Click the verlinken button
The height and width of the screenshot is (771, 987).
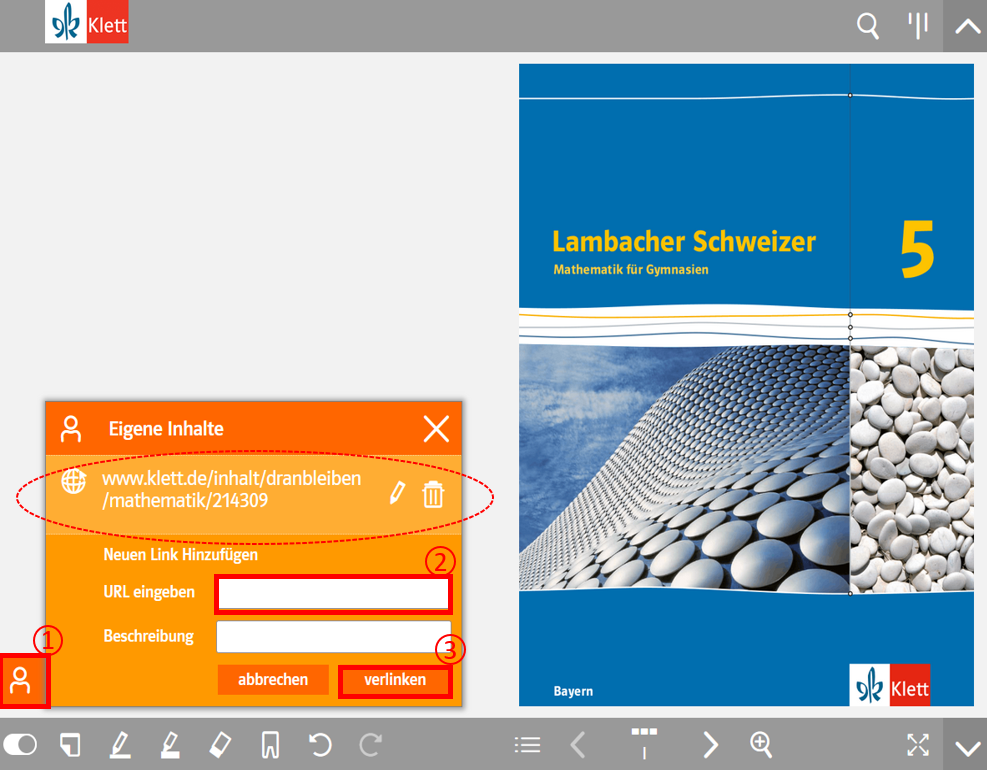[x=395, y=682]
